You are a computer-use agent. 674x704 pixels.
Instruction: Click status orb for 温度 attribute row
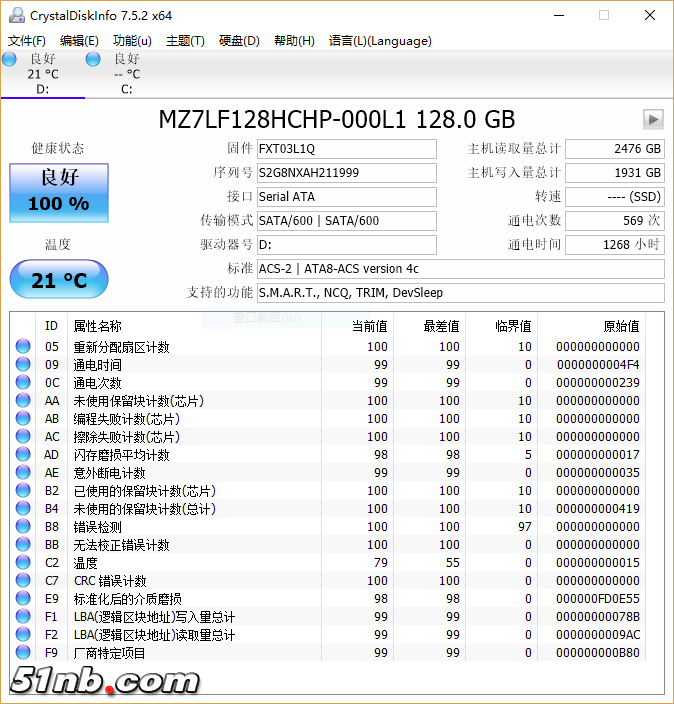coord(23,563)
